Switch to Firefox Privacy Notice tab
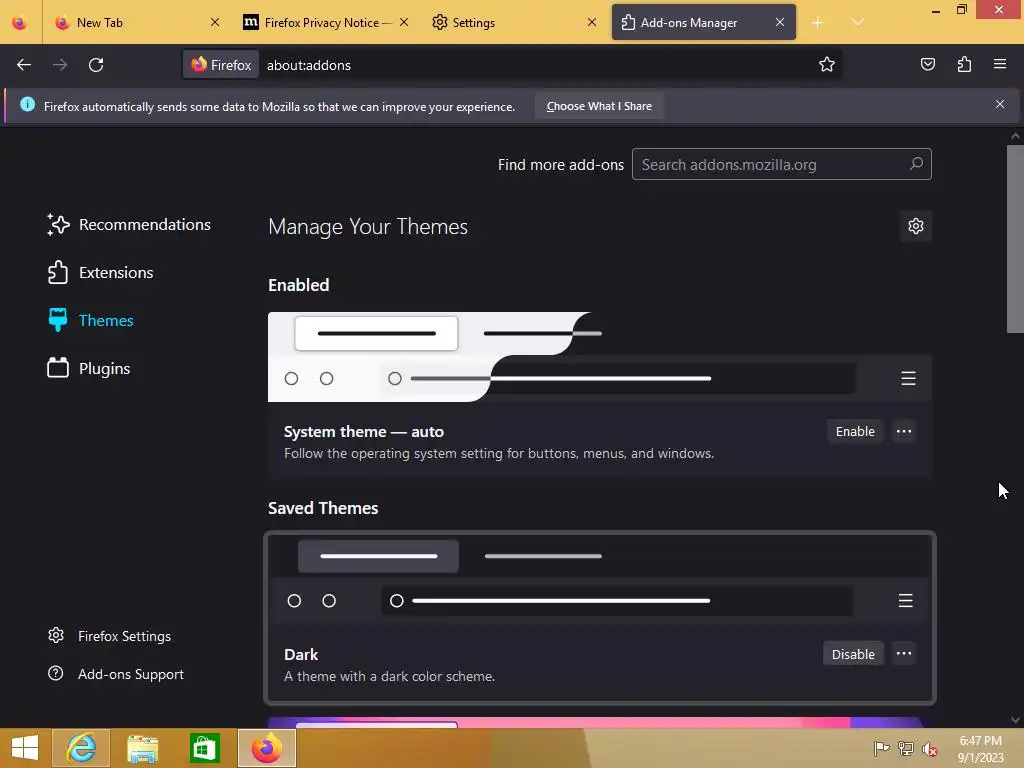The image size is (1024, 768). [323, 23]
